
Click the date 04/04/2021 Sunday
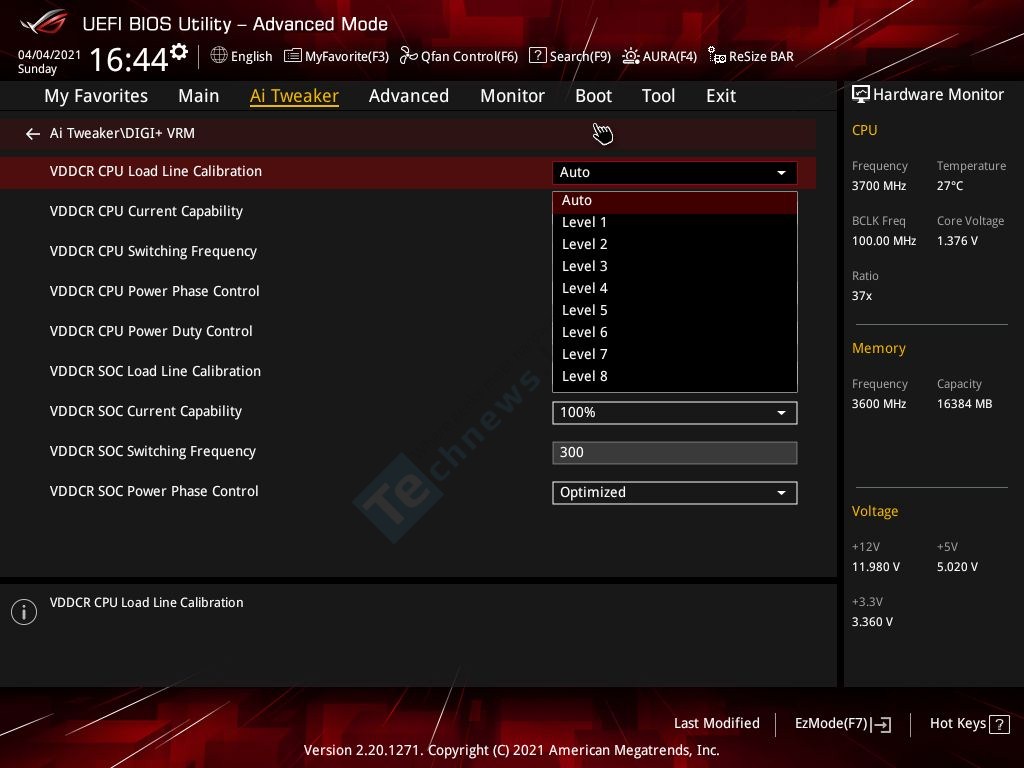tap(49, 62)
